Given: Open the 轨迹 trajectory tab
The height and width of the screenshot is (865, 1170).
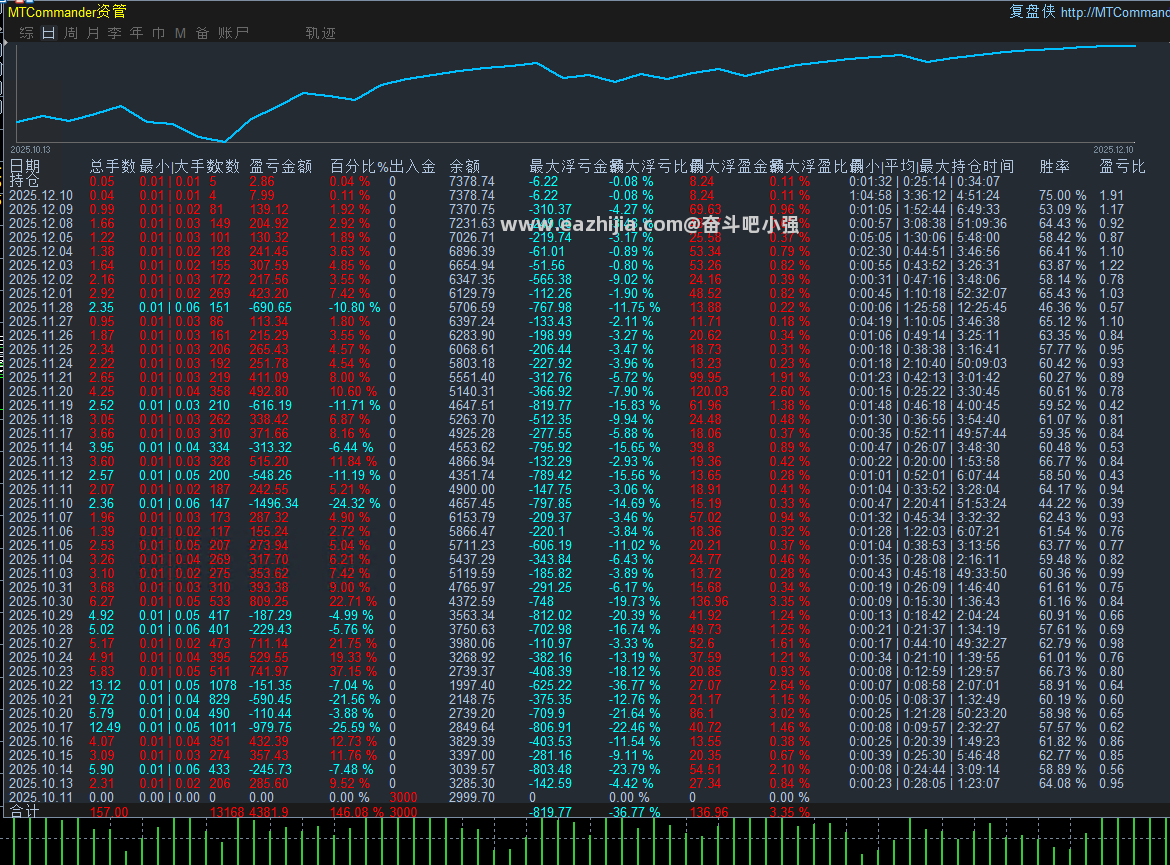Looking at the screenshot, I should pyautogui.click(x=321, y=33).
